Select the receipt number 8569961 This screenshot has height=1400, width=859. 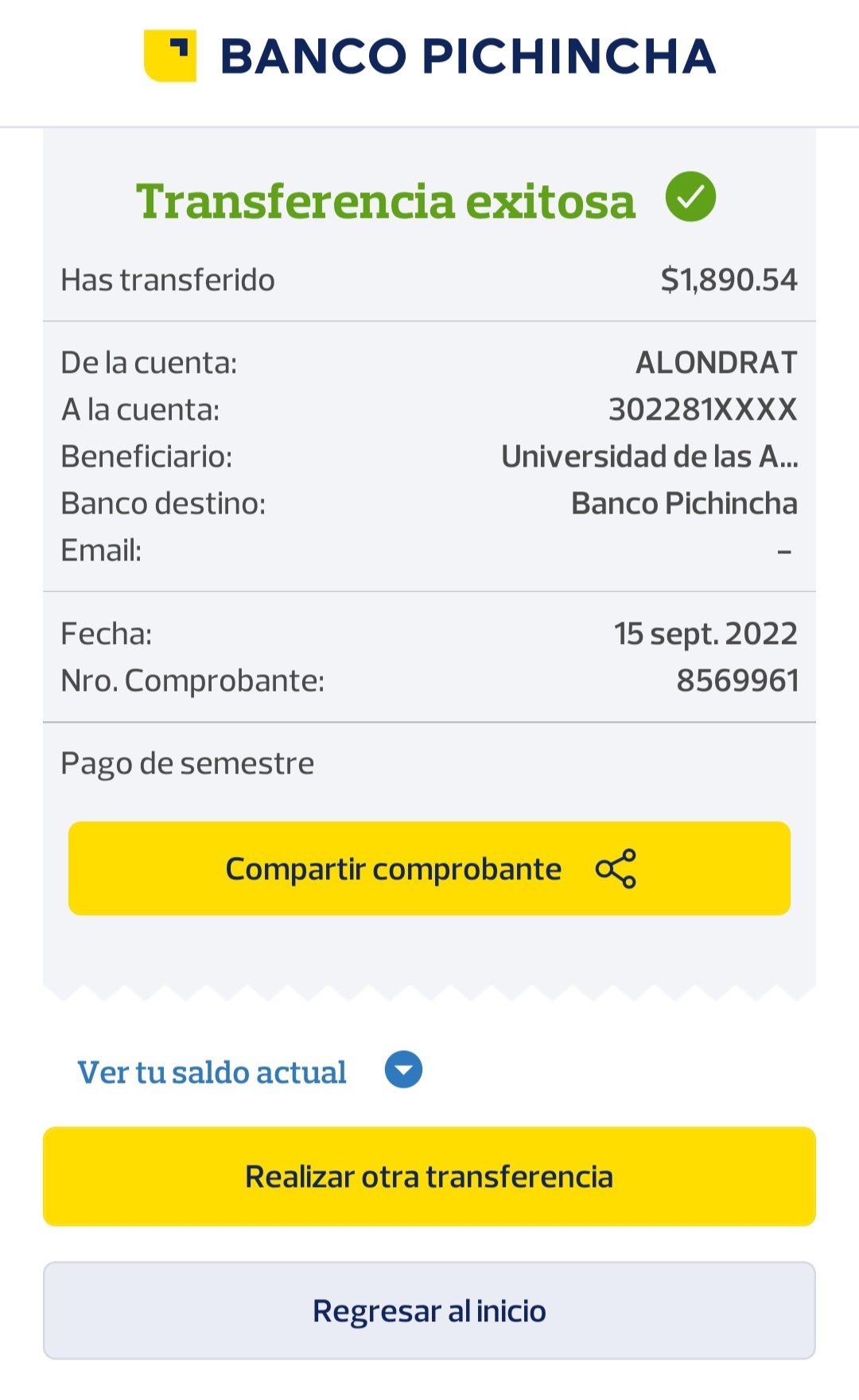coord(737,681)
